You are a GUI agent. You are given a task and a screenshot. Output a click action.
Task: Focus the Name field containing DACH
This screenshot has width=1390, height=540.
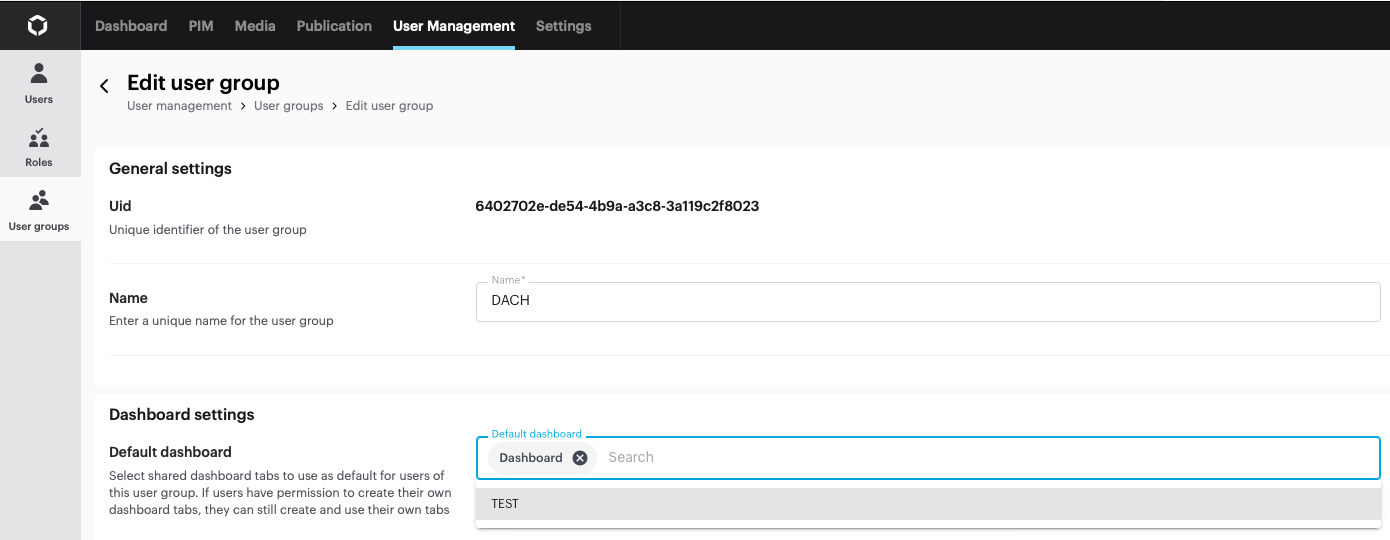tap(928, 301)
